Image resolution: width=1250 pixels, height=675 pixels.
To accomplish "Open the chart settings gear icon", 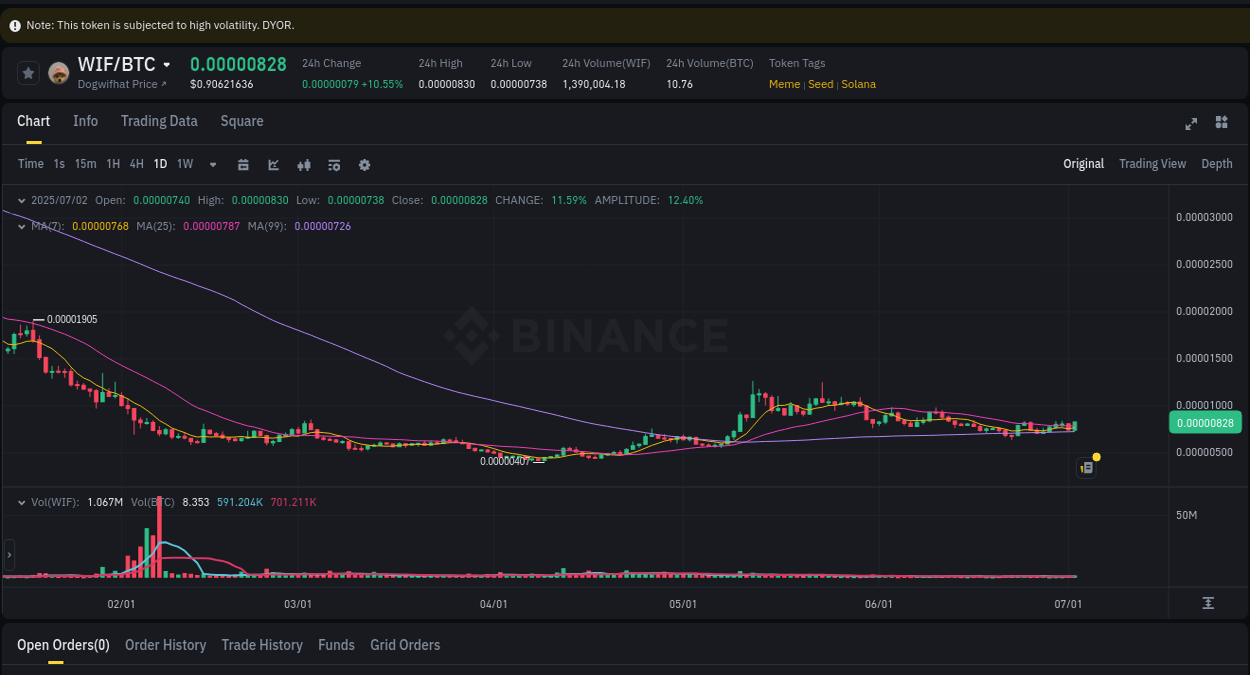I will point(364,164).
